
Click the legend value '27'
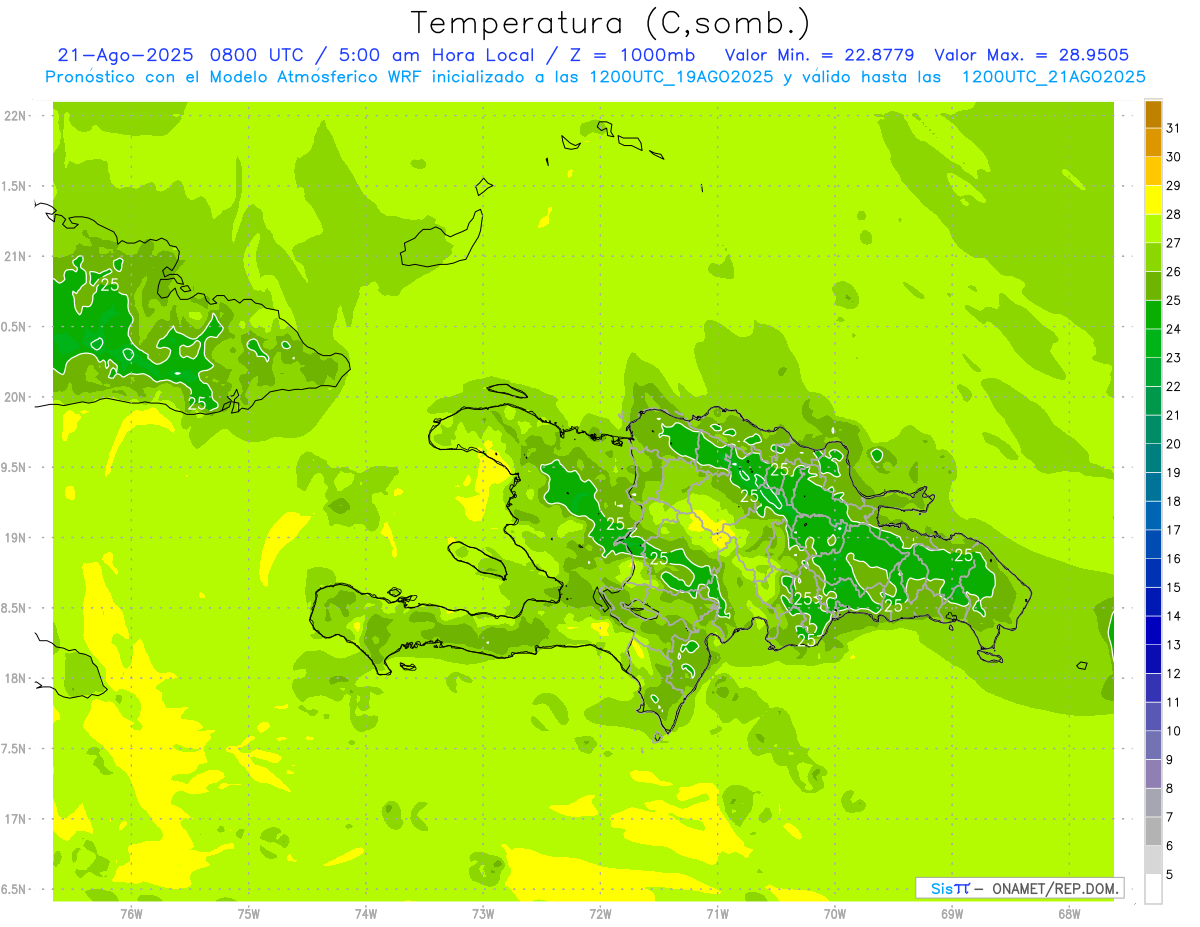[1174, 243]
